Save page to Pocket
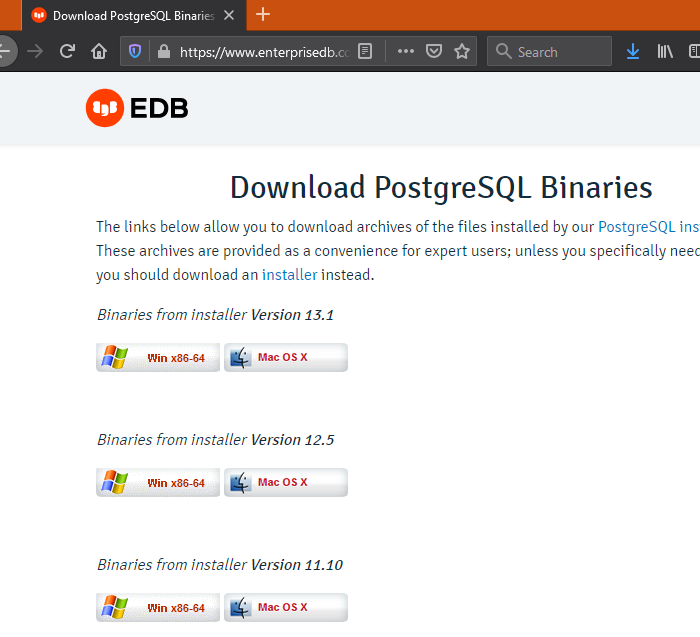700x637 pixels. click(x=433, y=51)
